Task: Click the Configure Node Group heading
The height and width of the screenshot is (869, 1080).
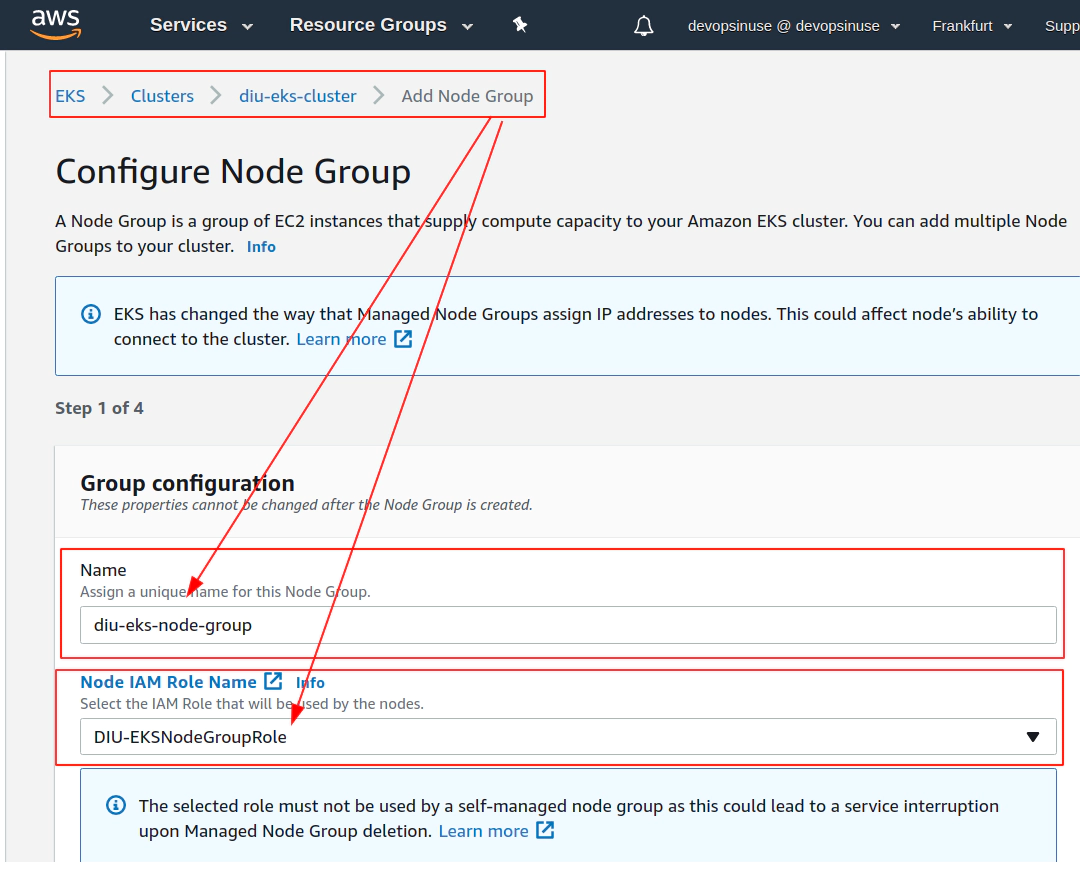Action: 233,171
